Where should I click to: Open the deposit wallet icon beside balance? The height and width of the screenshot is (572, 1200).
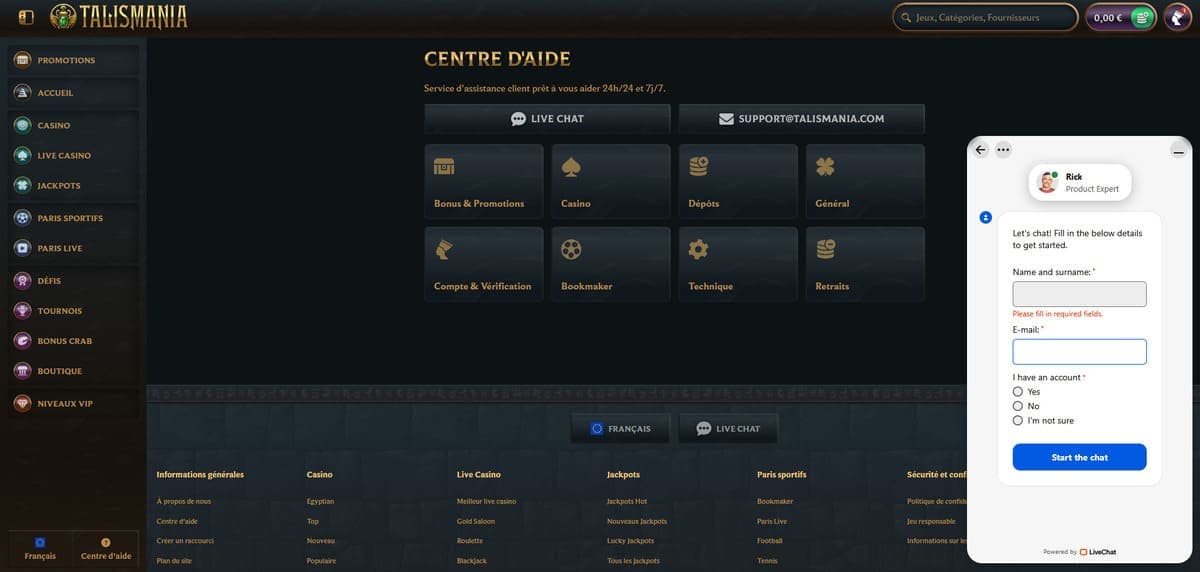click(x=1143, y=17)
